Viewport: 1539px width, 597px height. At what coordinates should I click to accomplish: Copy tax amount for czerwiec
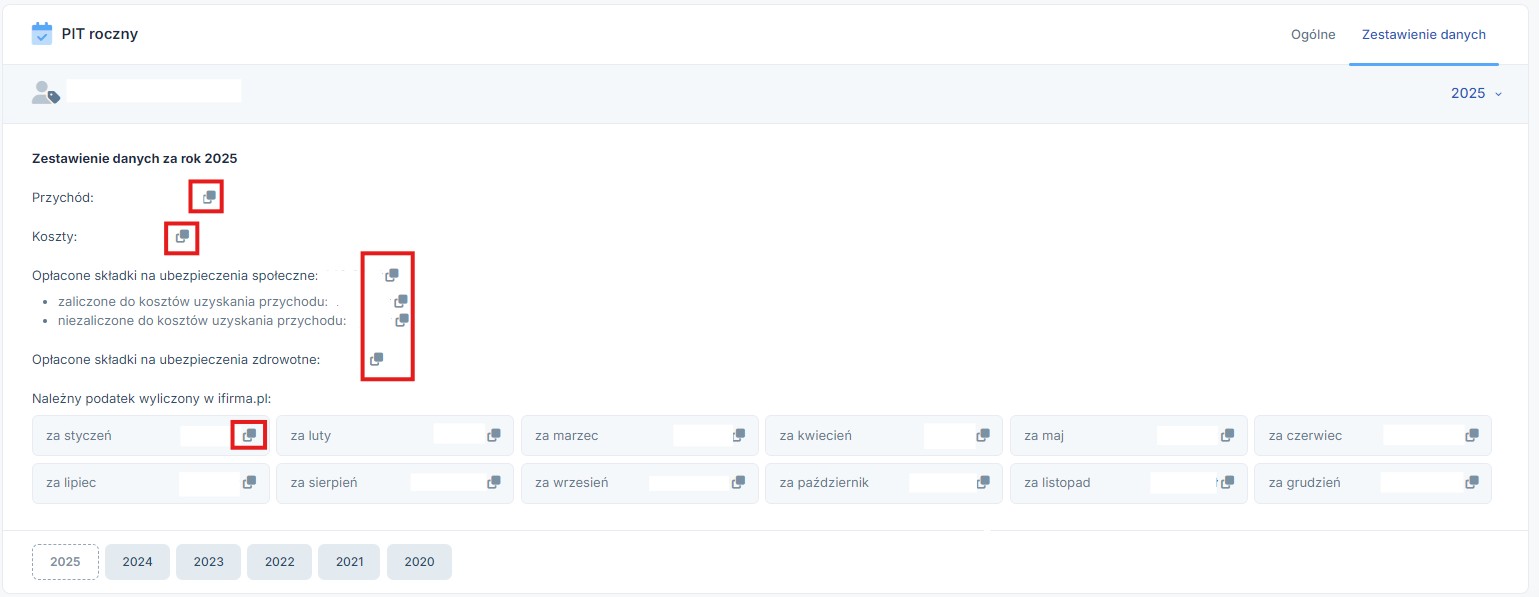pos(1472,435)
